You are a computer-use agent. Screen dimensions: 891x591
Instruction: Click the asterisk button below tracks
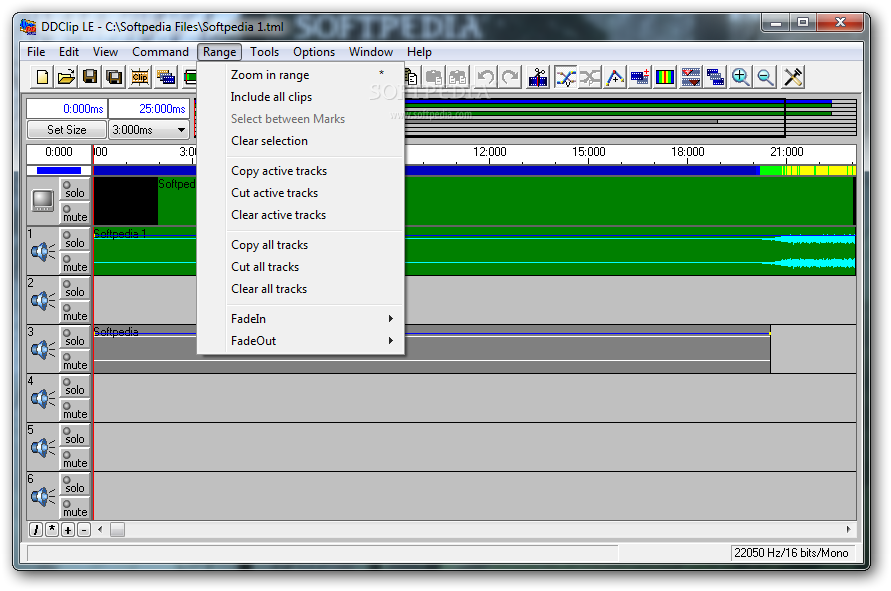click(52, 530)
